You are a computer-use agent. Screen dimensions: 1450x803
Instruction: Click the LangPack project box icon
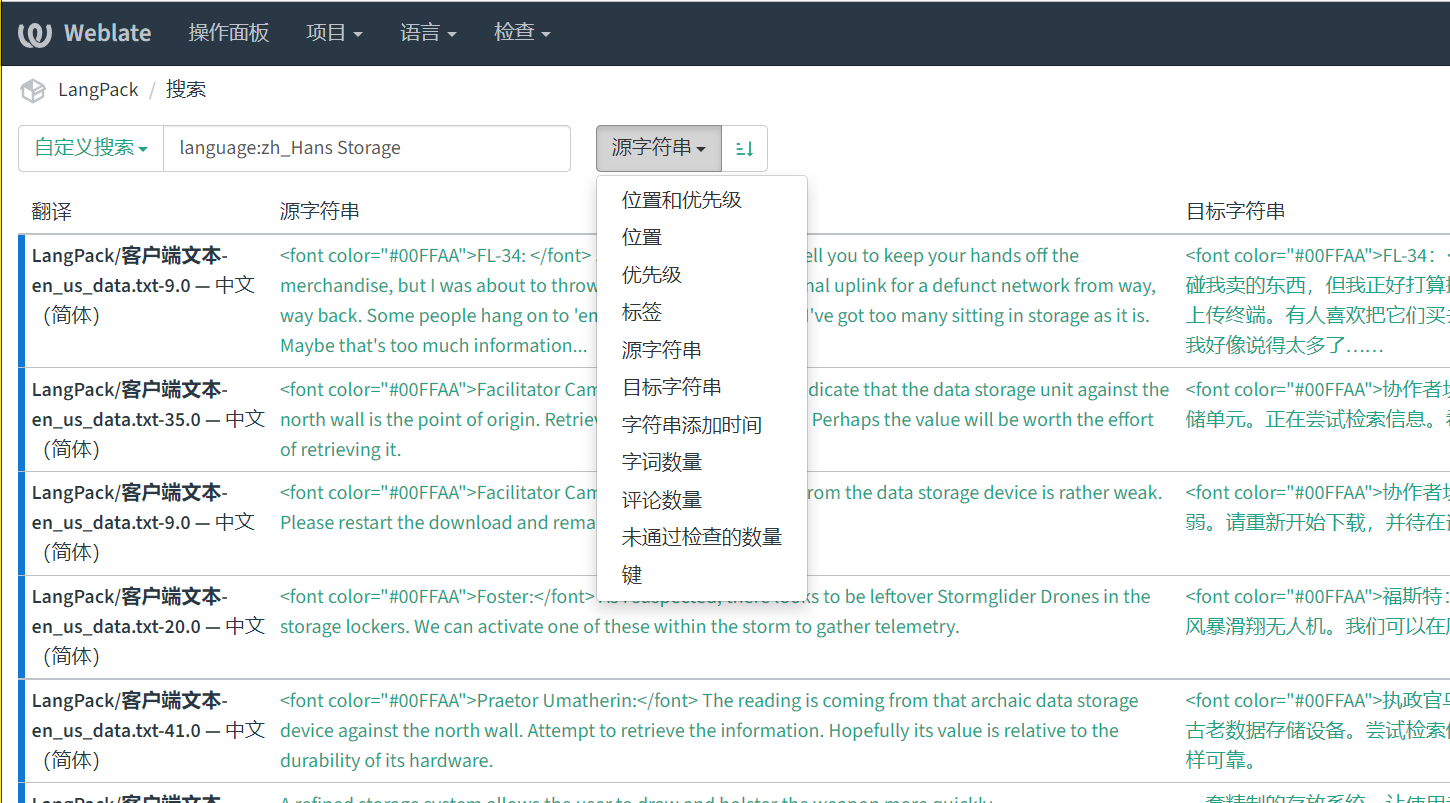(33, 90)
